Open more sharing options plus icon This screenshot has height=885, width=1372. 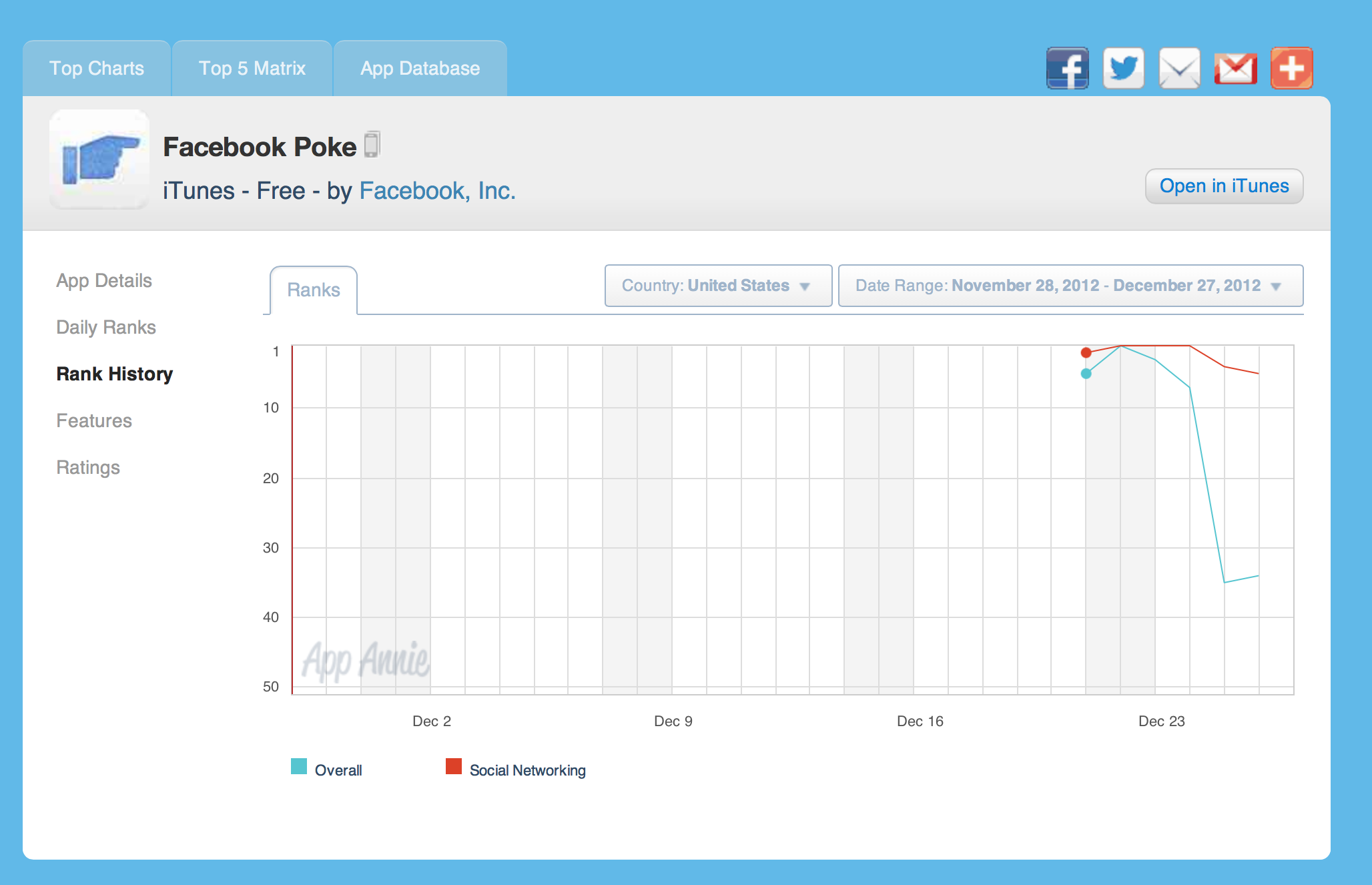(1291, 68)
